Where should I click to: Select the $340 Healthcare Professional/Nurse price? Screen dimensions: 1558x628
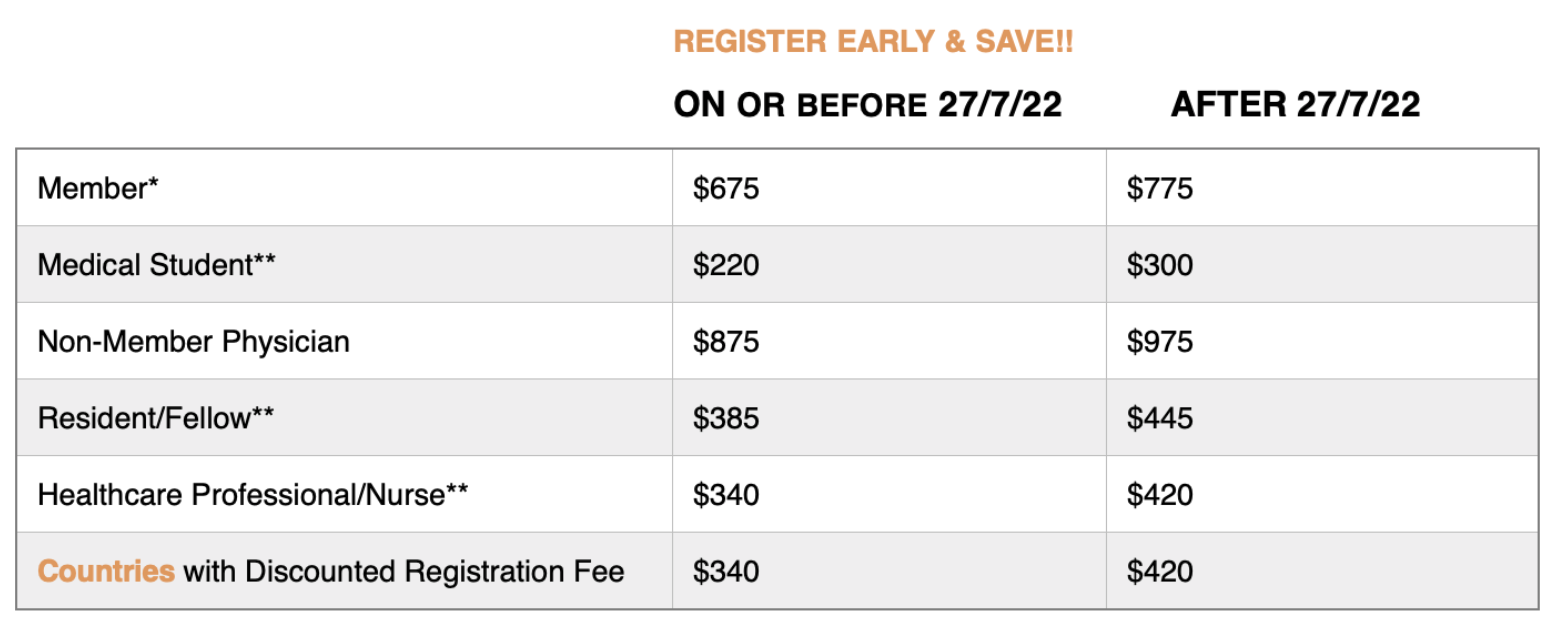tap(726, 495)
